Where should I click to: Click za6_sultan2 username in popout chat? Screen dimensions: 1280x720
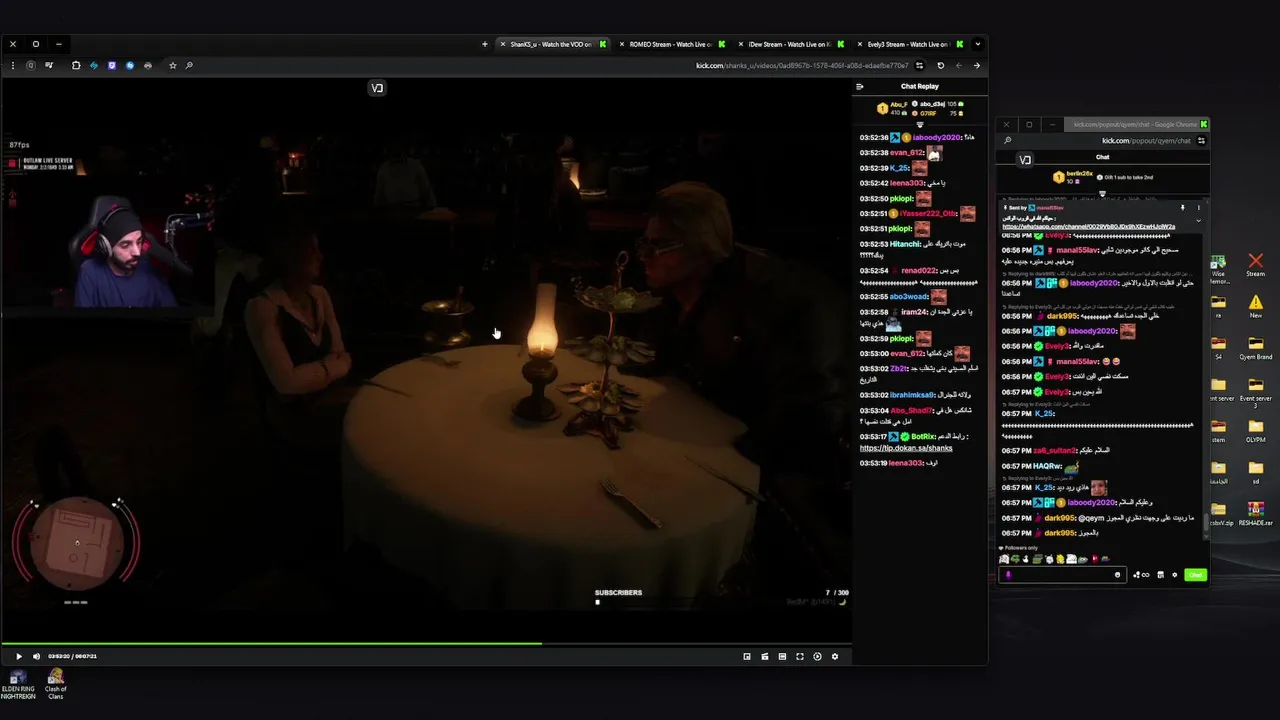(1056, 450)
